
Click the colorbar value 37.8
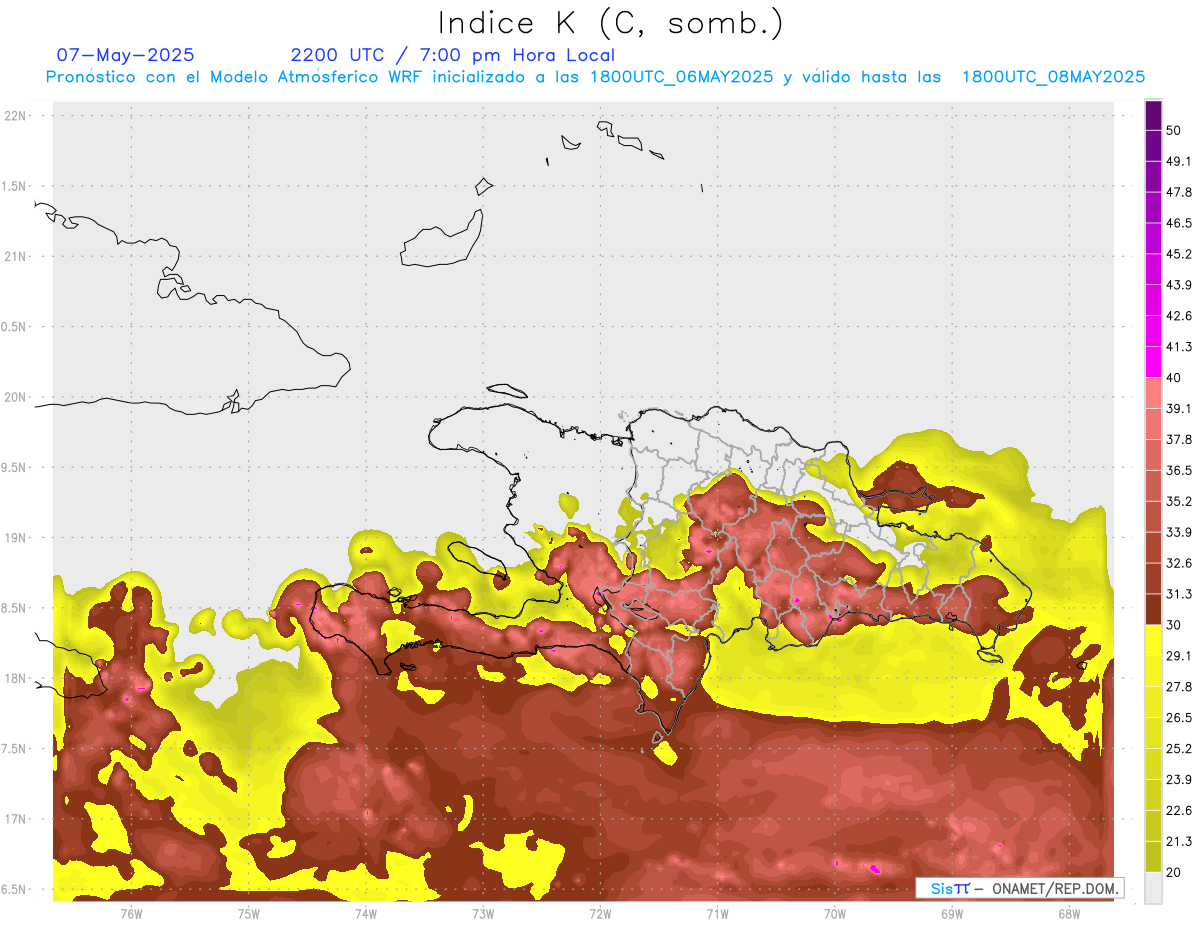1178,439
